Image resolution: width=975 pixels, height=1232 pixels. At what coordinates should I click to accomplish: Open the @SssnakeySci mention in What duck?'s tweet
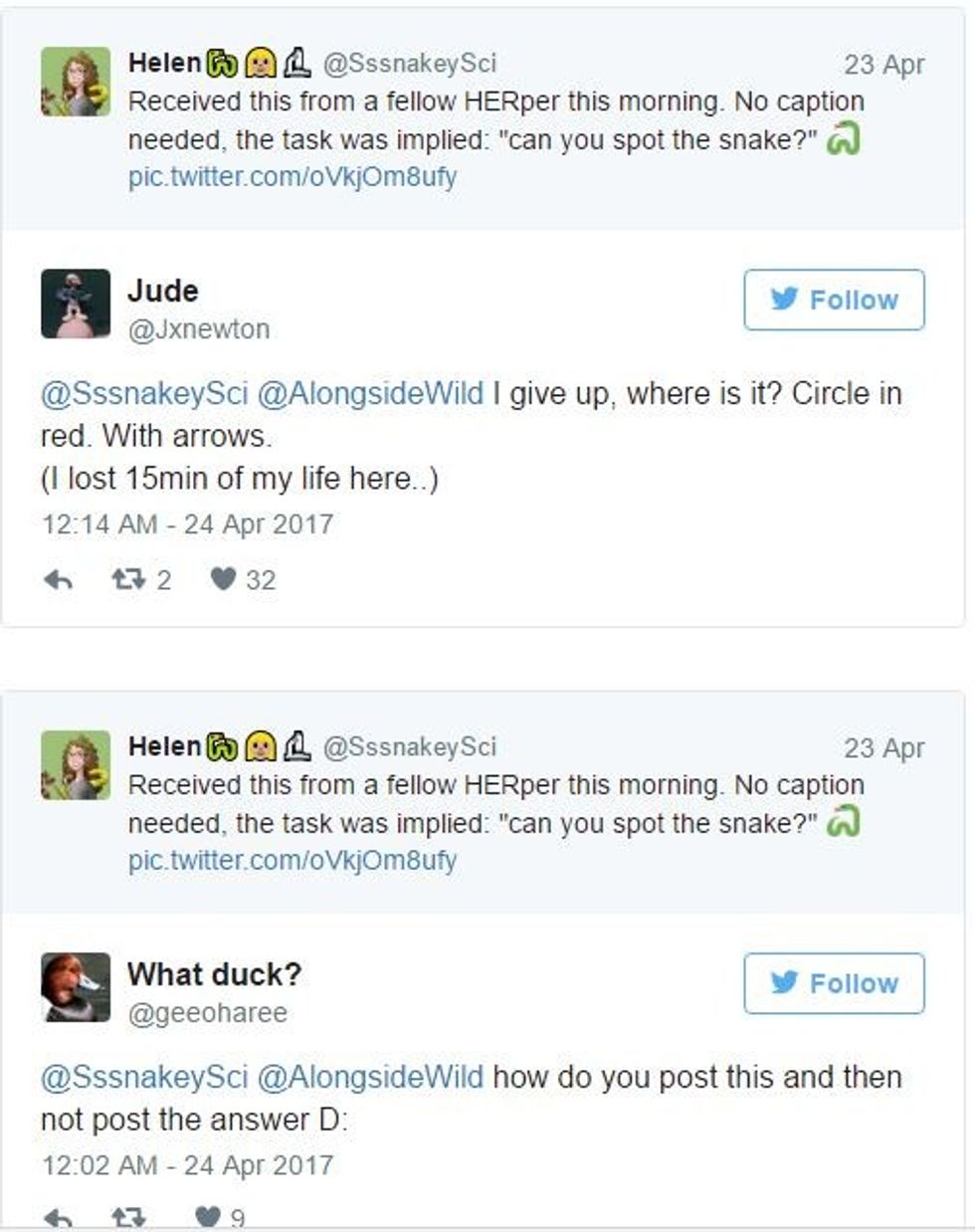click(143, 1077)
